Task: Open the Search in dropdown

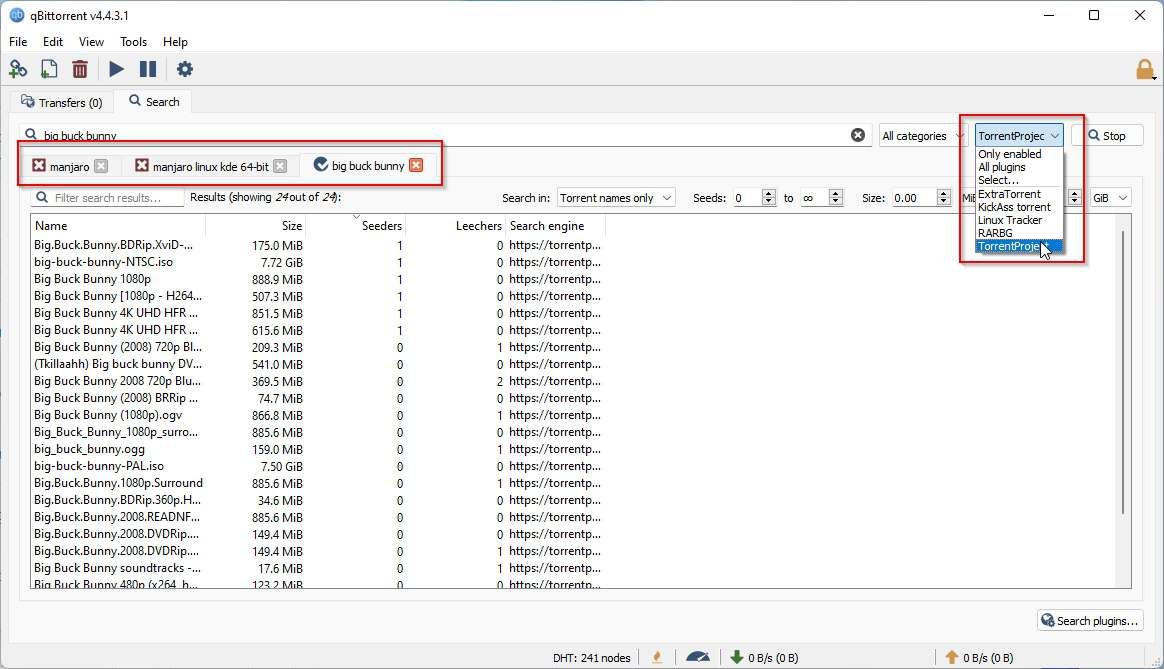Action: click(615, 197)
